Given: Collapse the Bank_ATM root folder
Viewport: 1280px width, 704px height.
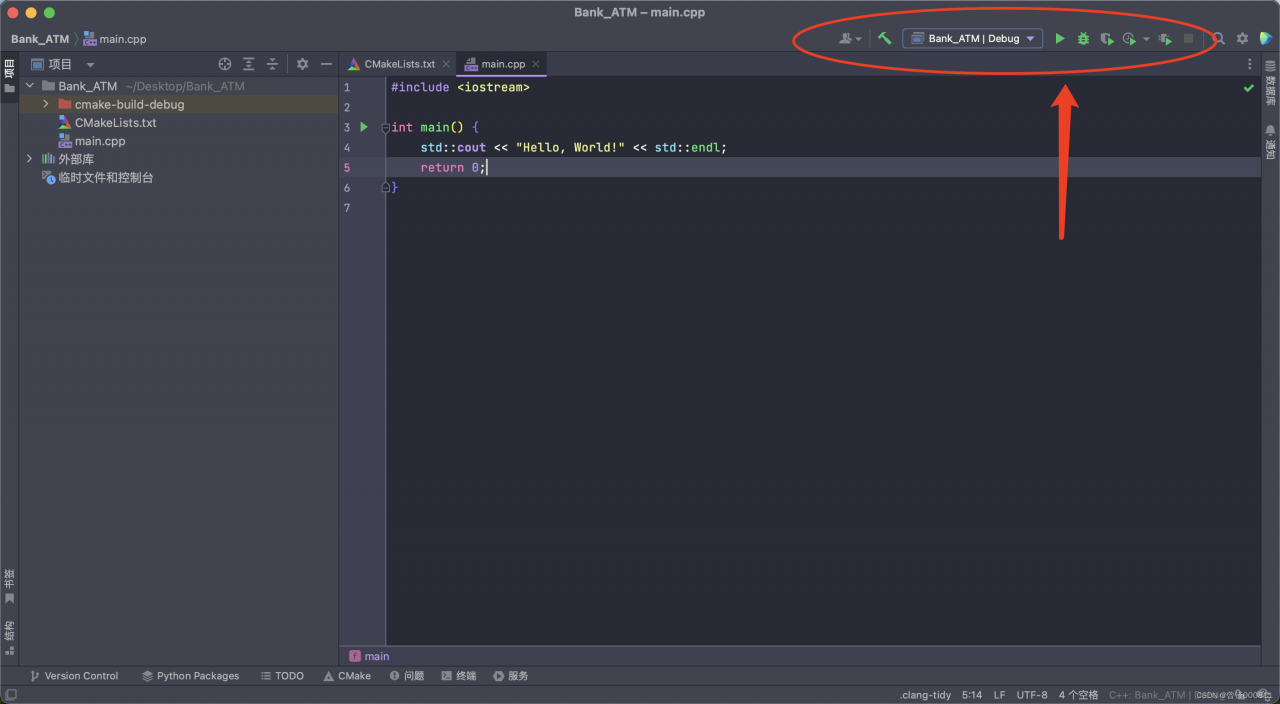Looking at the screenshot, I should pyautogui.click(x=30, y=86).
